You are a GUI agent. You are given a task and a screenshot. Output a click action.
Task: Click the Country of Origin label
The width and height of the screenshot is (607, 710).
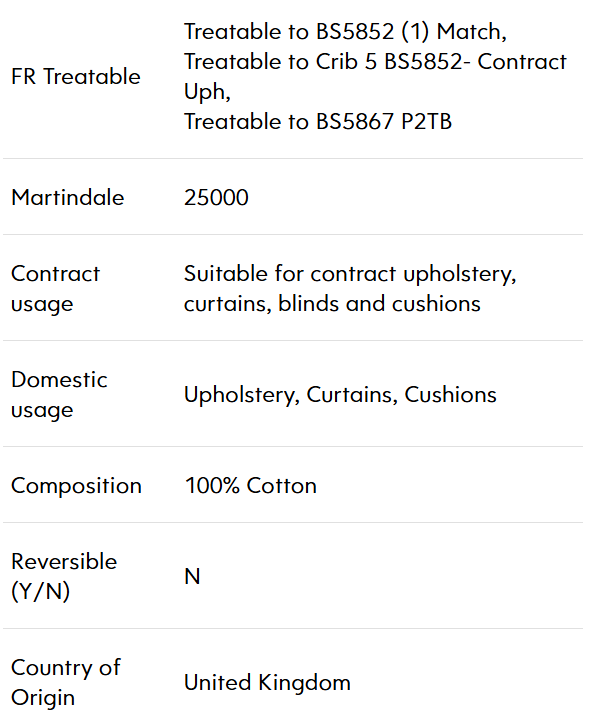[66, 682]
